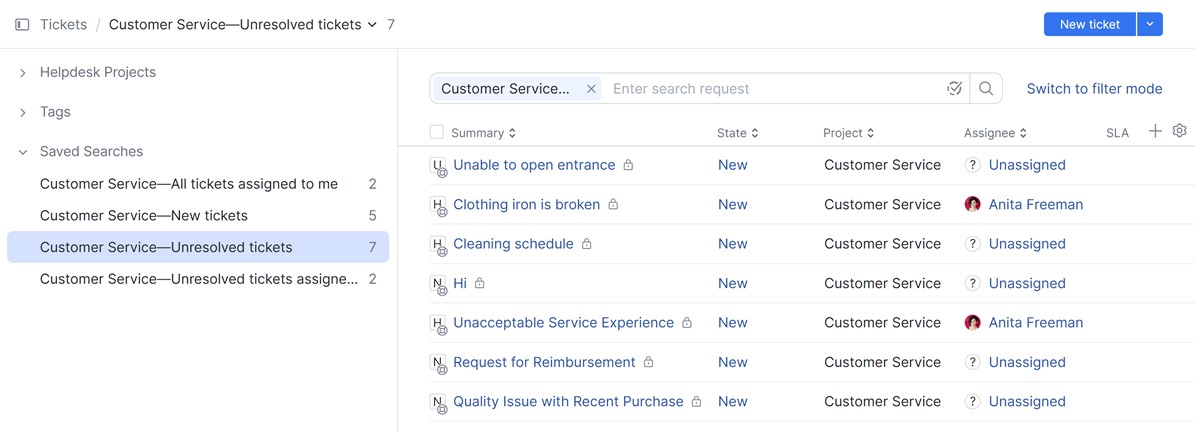Viewport: 1201px width, 432px height.
Task: Add a column with the plus icon
Action: [1155, 131]
